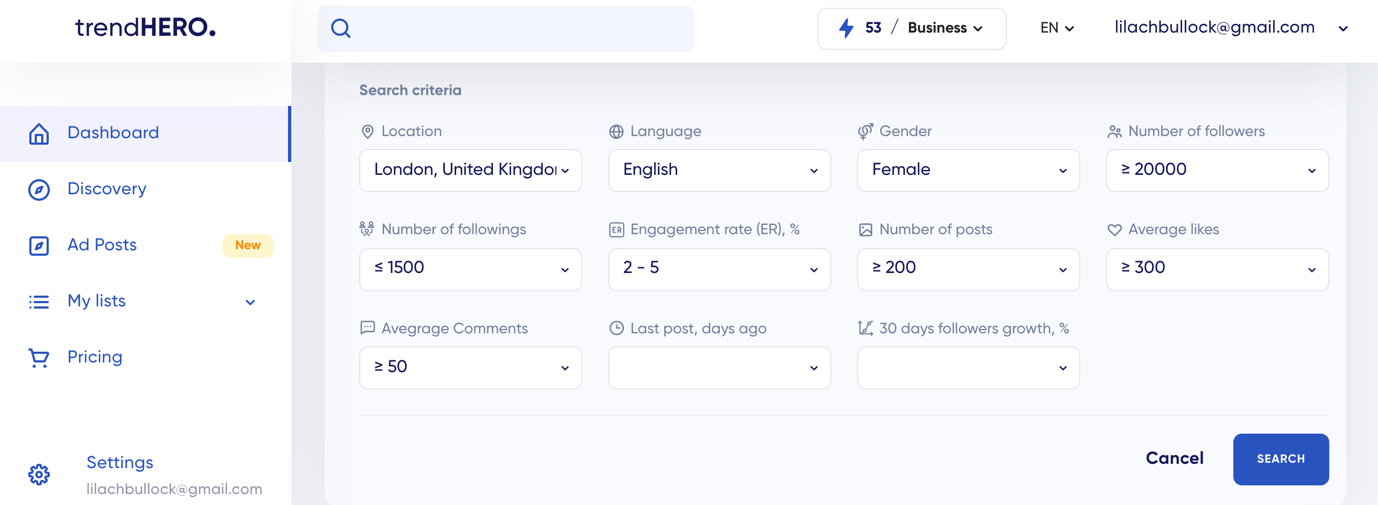The image size is (1378, 505).
Task: Open the Discovery menu item
Action: coord(107,189)
